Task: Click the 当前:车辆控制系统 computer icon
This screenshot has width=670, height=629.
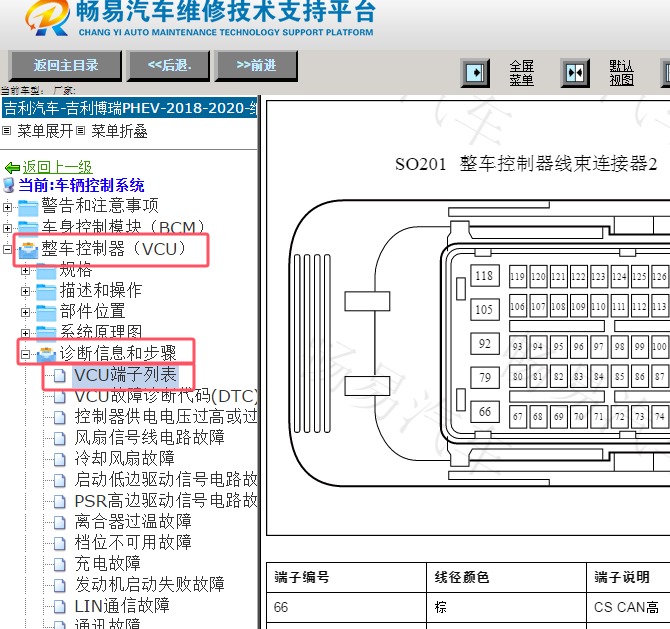Action: (x=9, y=185)
